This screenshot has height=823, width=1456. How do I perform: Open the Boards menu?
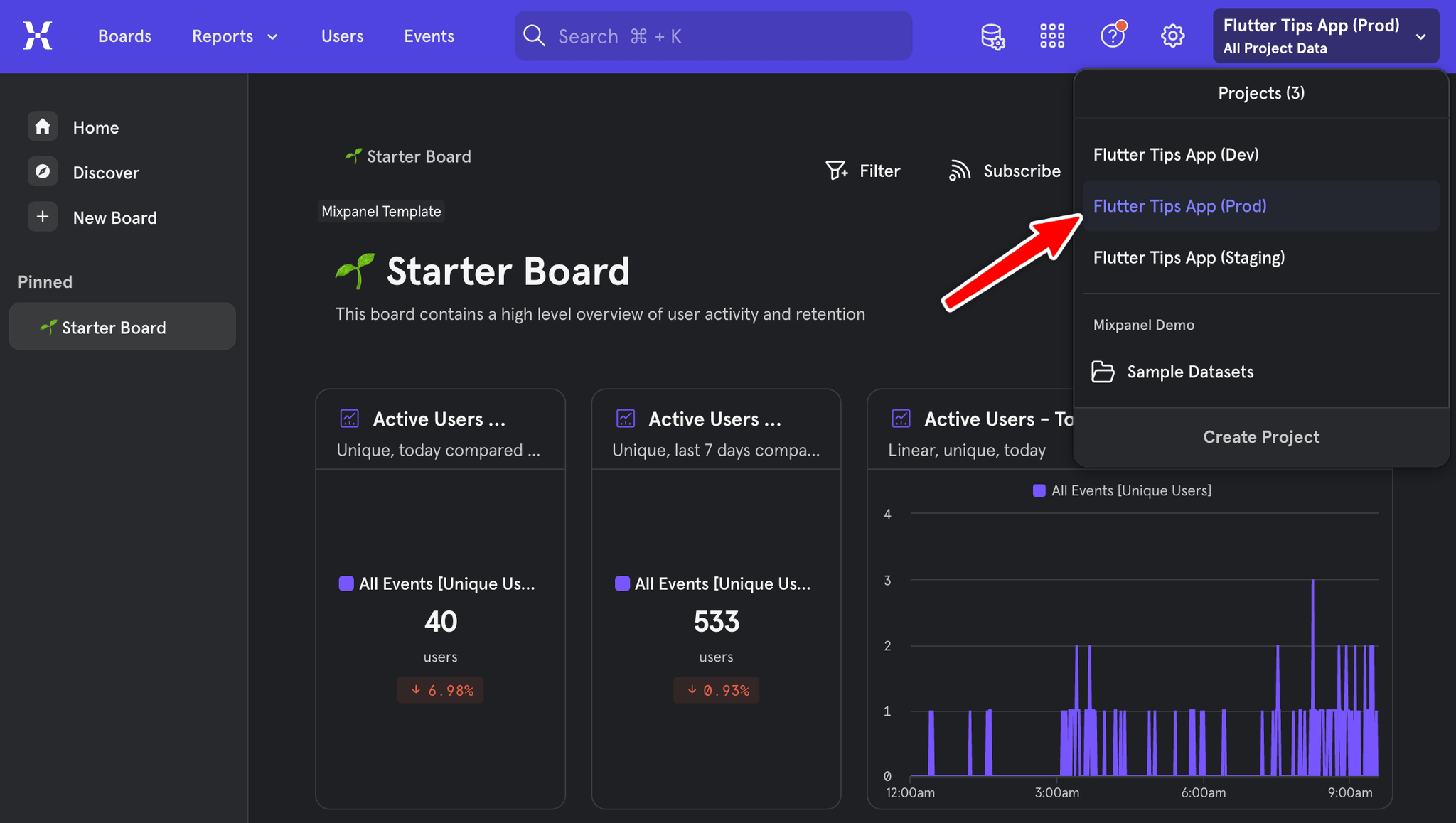tap(124, 36)
